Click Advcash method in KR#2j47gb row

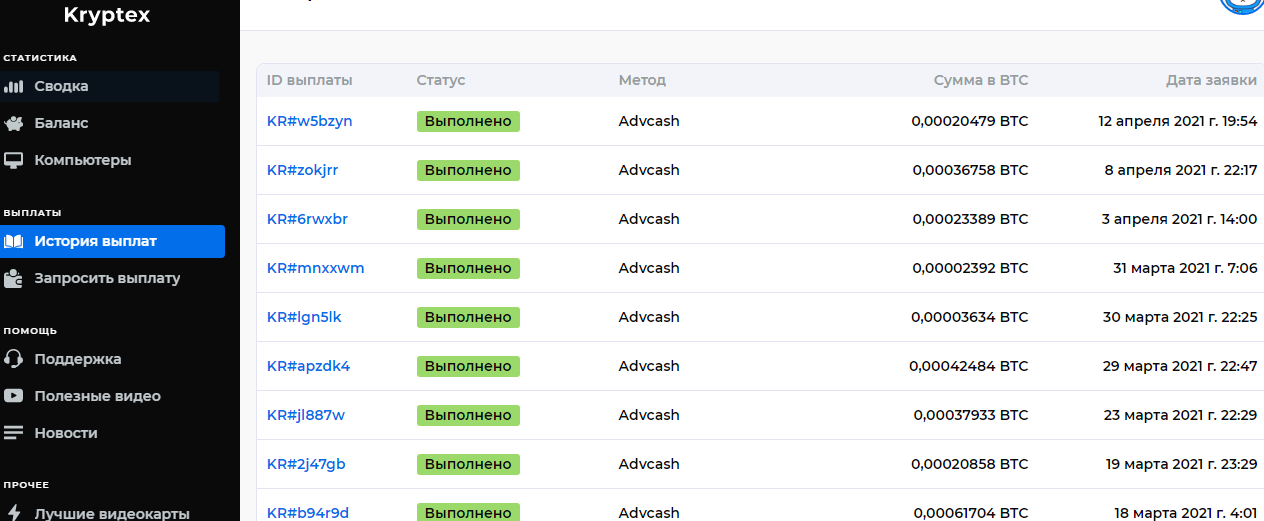pyautogui.click(x=649, y=464)
